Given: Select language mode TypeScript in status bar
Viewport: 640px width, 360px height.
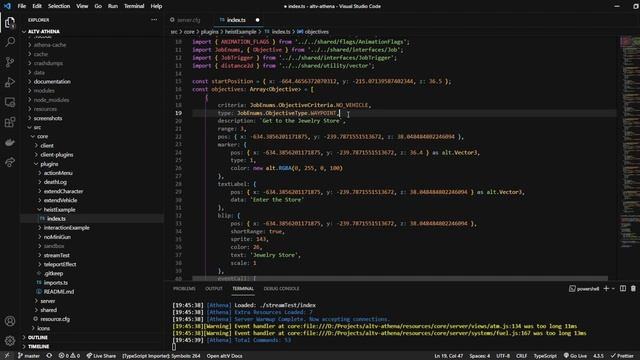Looking at the screenshot, I should pyautogui.click(x=545, y=356).
